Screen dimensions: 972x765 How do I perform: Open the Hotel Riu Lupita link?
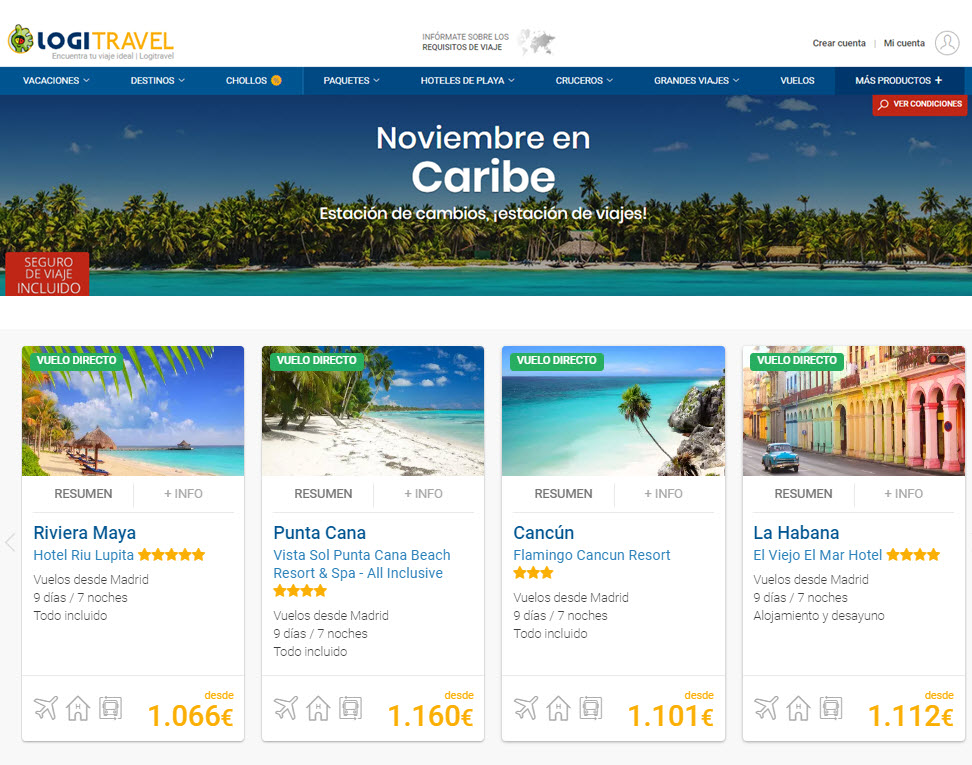(84, 555)
